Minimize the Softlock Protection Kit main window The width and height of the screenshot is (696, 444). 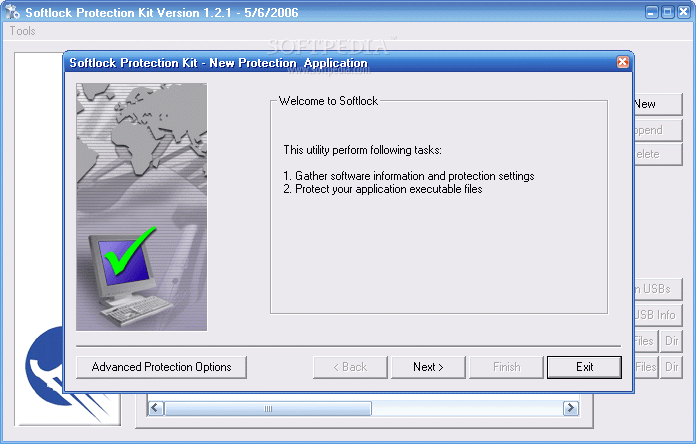tap(651, 12)
